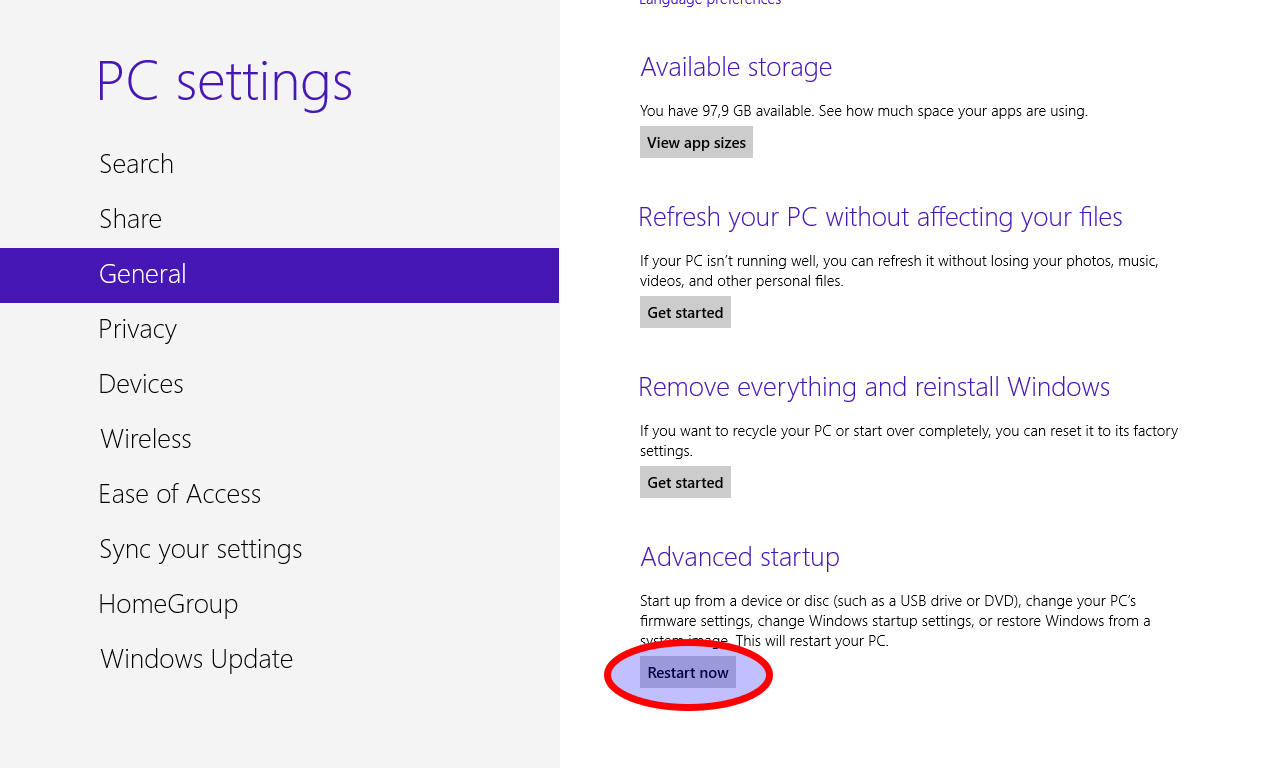Open the Devices settings page

[x=141, y=384]
